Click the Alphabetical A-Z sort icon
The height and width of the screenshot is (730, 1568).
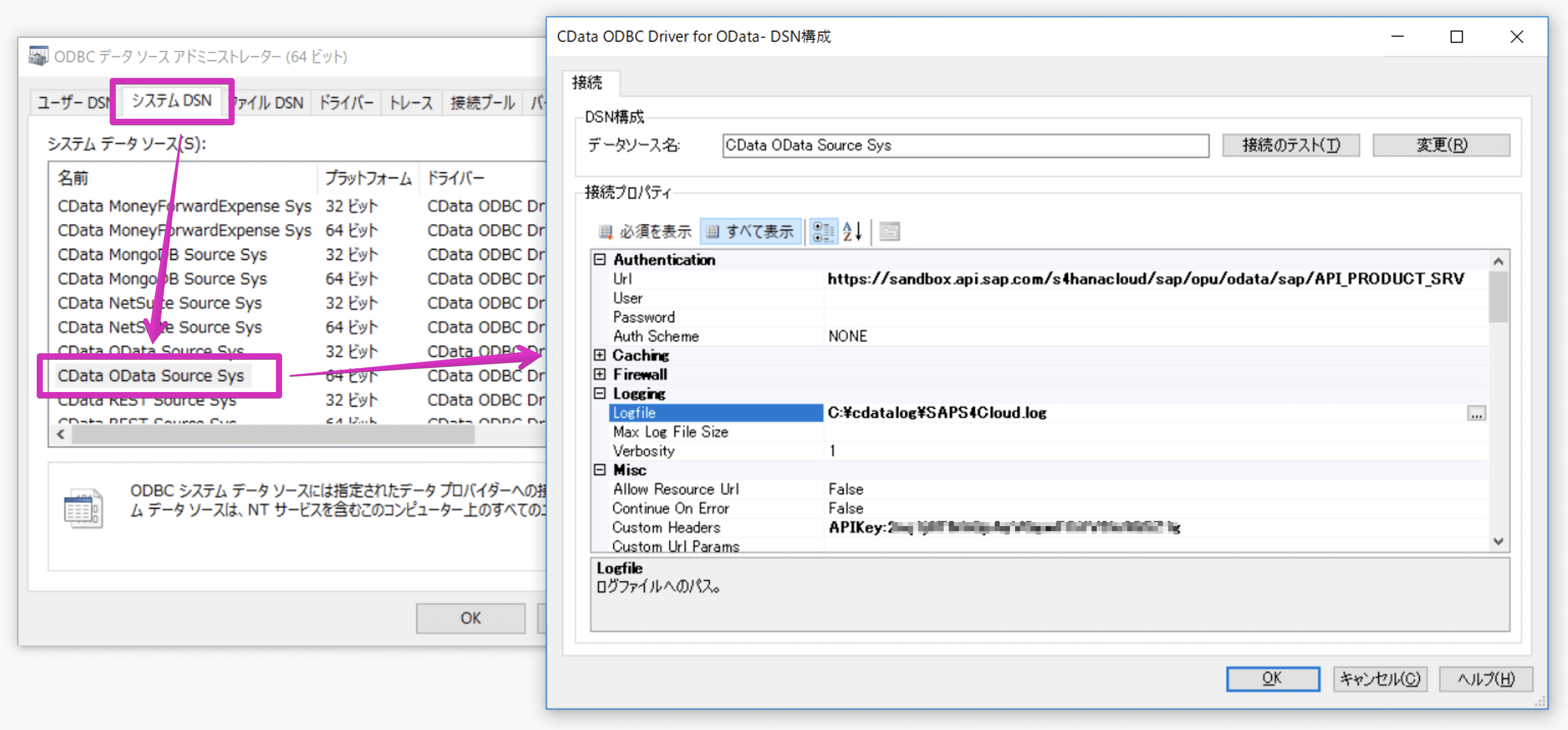(x=852, y=232)
